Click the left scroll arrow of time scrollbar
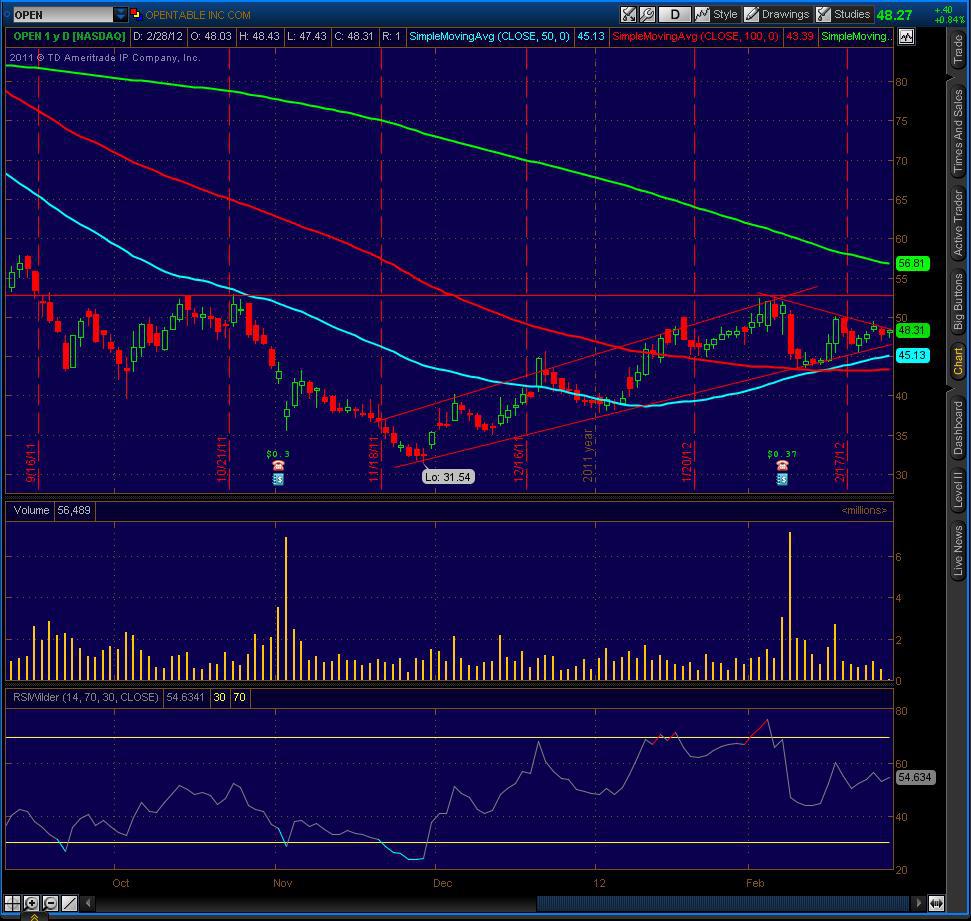 (88, 903)
